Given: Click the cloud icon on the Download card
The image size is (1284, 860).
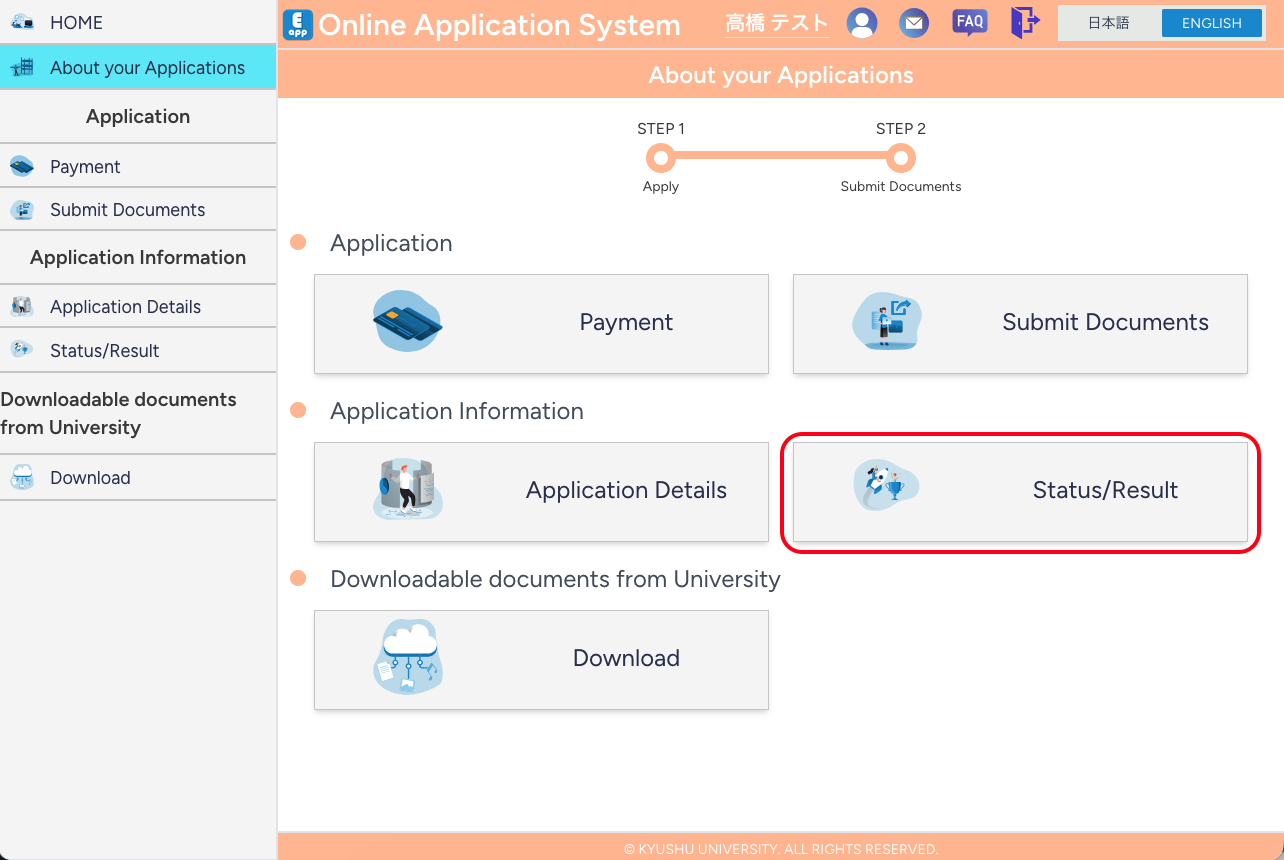Looking at the screenshot, I should pos(407,658).
